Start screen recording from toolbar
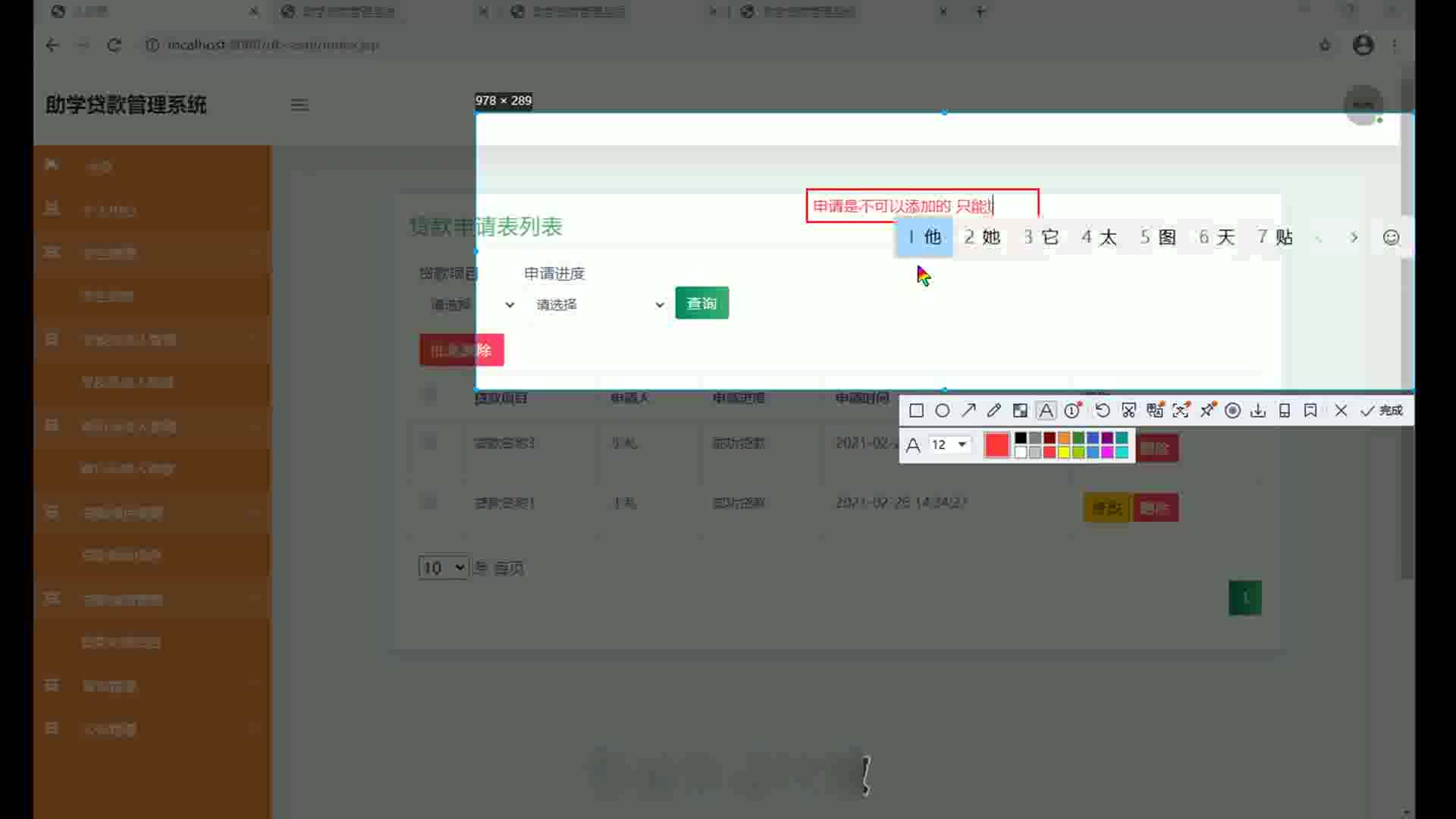The width and height of the screenshot is (1456, 819). (x=1233, y=410)
